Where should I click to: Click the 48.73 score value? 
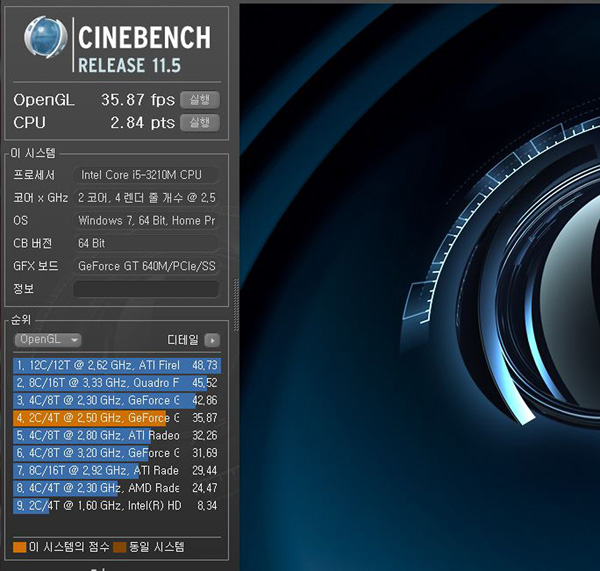[205, 365]
